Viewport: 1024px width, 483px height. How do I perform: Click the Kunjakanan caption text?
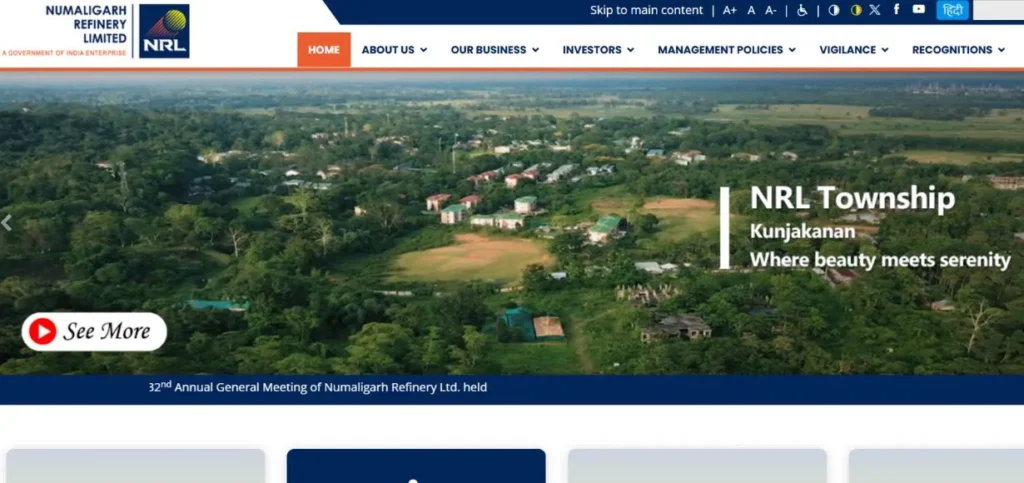[x=803, y=231]
